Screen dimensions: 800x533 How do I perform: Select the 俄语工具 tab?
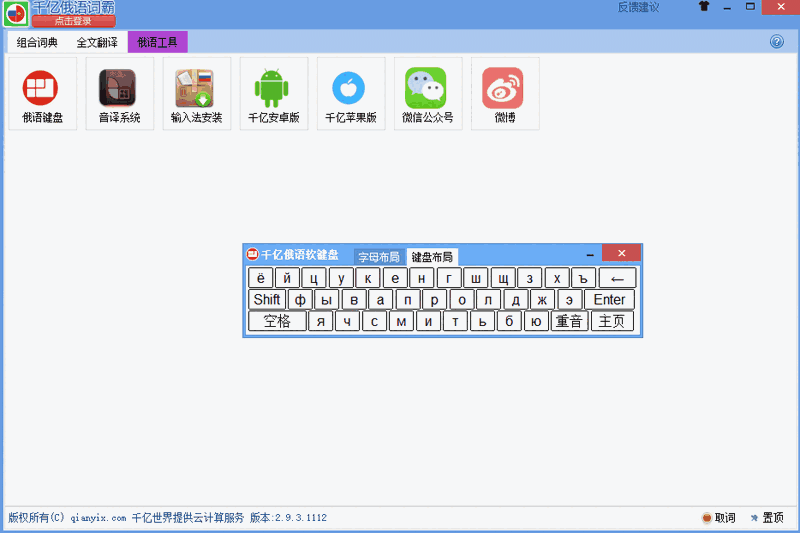(x=158, y=42)
